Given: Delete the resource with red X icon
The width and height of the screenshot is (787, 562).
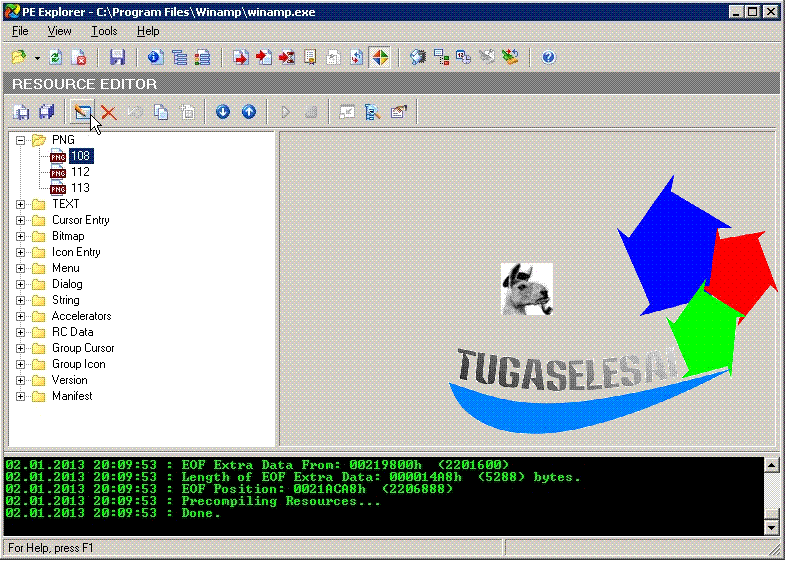Looking at the screenshot, I should click(x=108, y=112).
